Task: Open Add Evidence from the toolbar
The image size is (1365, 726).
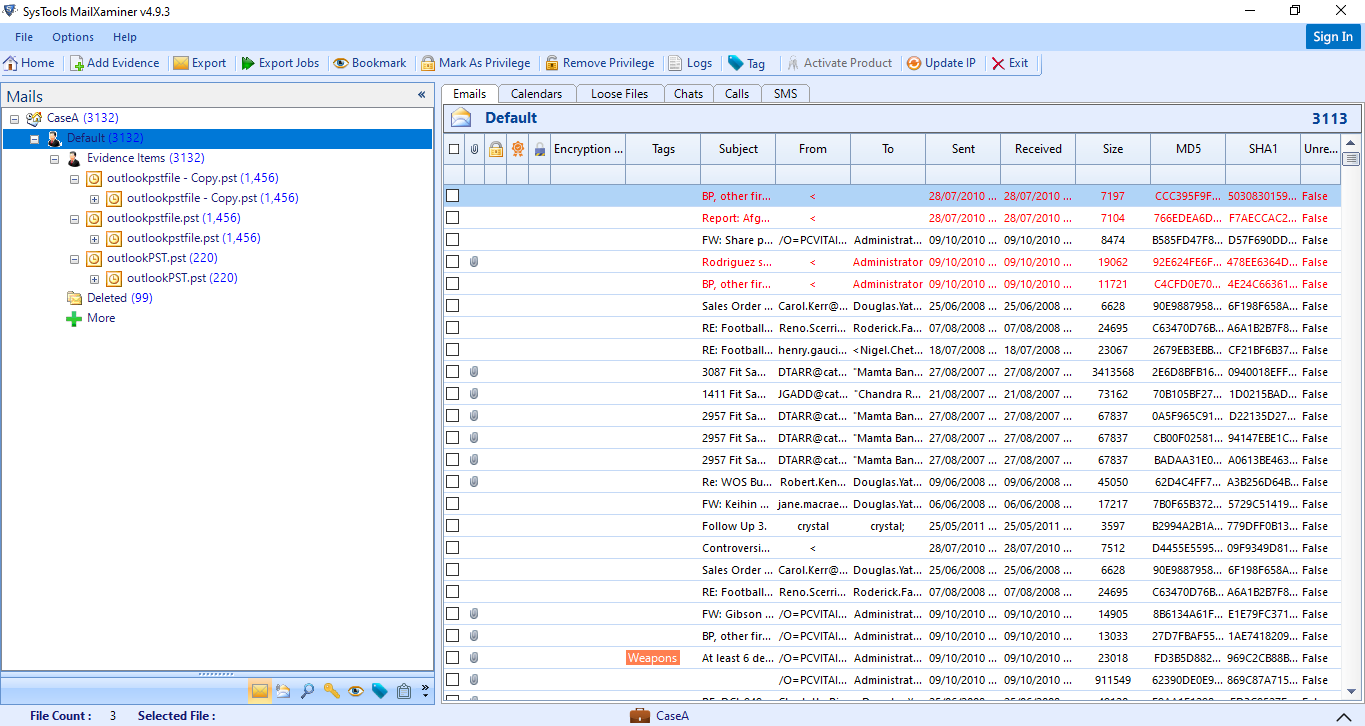Action: tap(115, 63)
